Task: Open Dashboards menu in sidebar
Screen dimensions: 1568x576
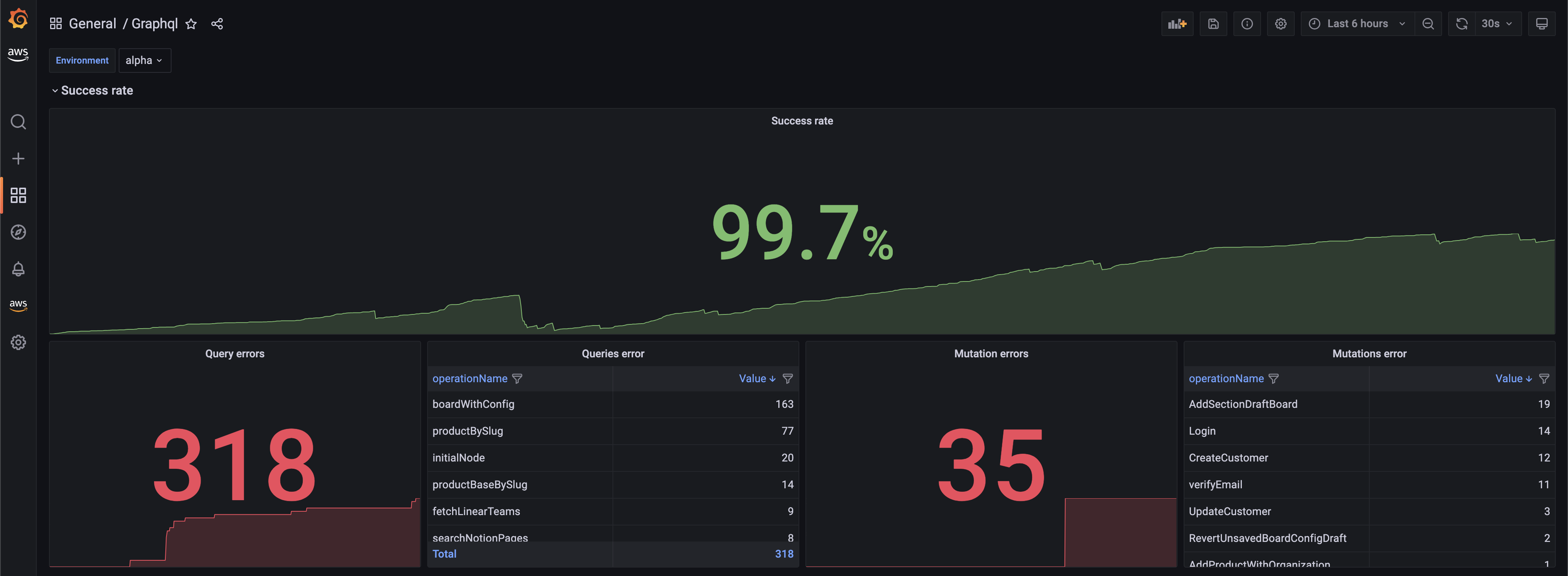Action: pyautogui.click(x=18, y=195)
